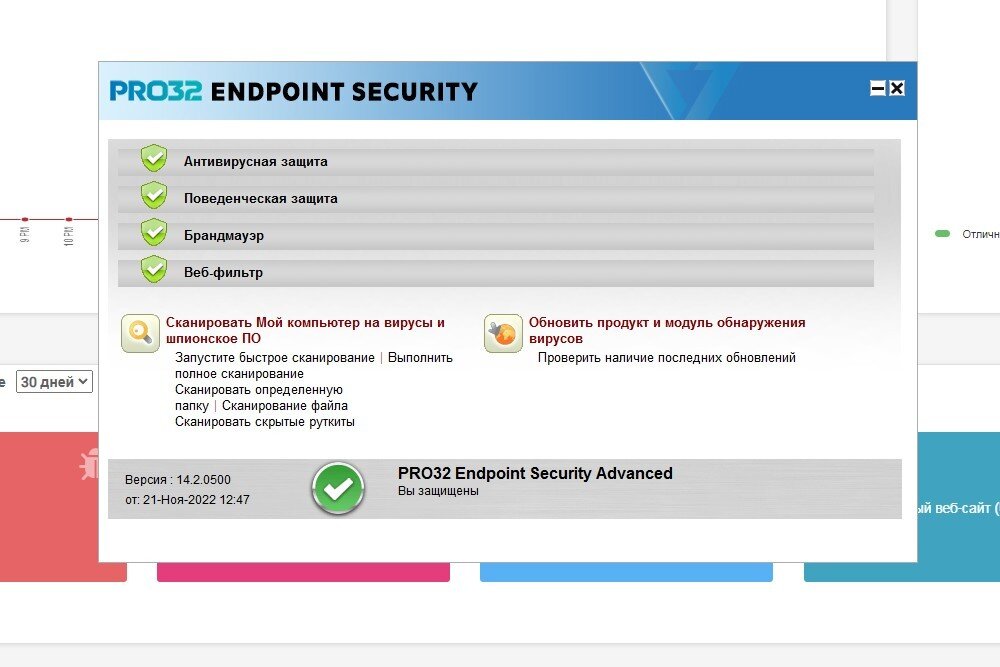Click the large green checkmark status icon

click(x=338, y=488)
